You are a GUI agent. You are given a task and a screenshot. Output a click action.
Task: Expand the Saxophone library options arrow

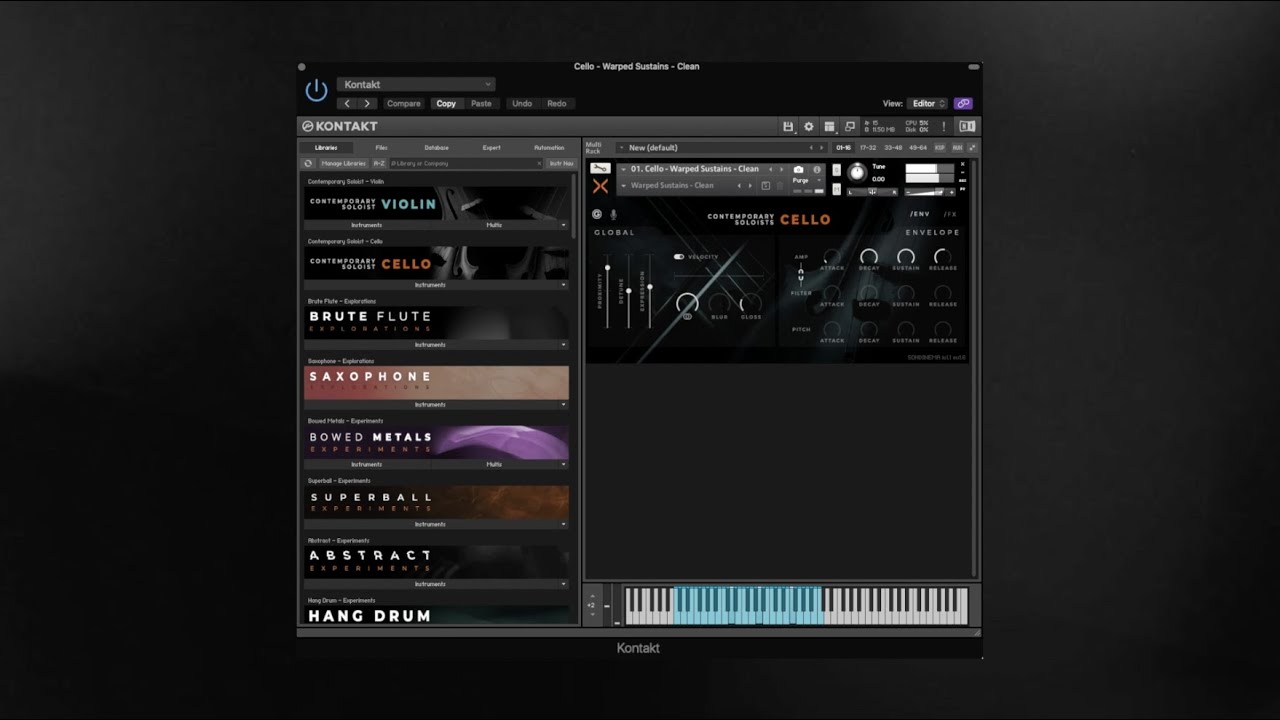coord(563,405)
